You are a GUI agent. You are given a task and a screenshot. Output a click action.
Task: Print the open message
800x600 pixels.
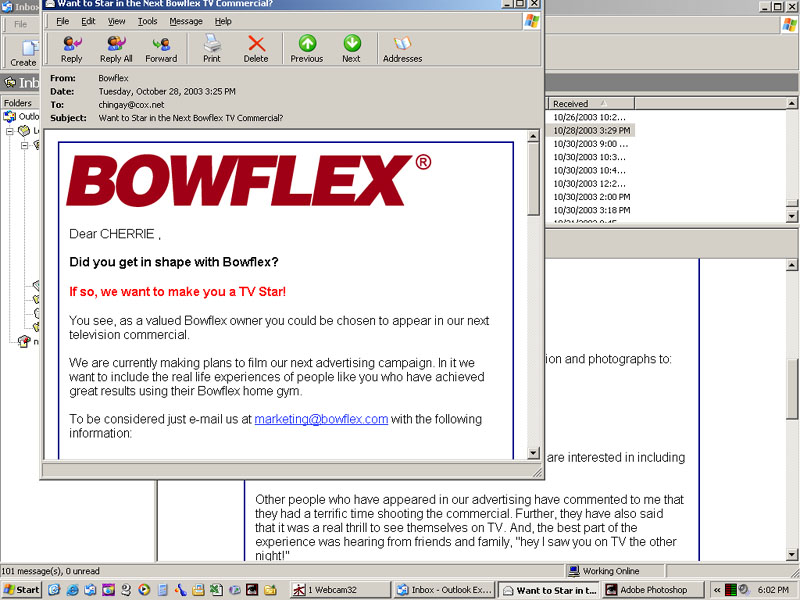[212, 47]
